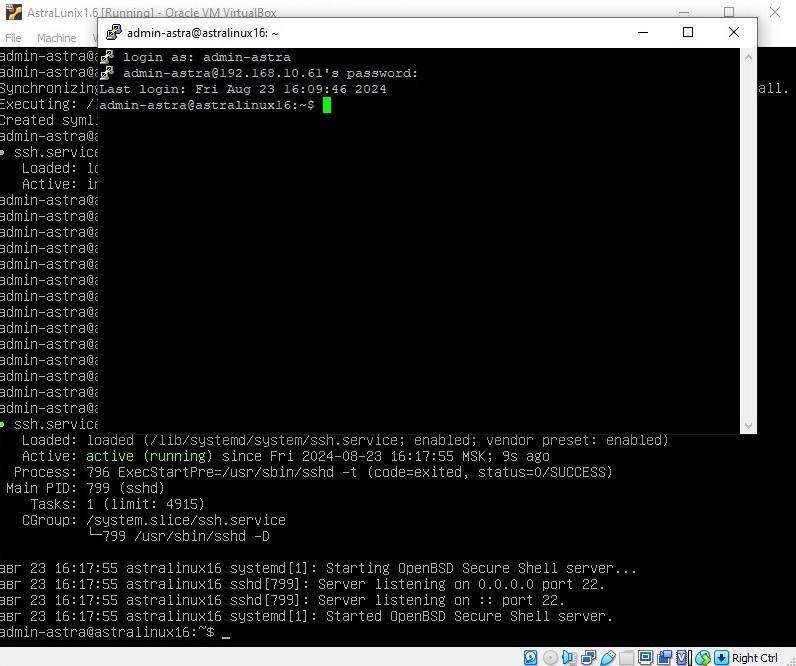Open the network adapters indicator in status bar
Image resolution: width=796 pixels, height=666 pixels.
[589, 657]
